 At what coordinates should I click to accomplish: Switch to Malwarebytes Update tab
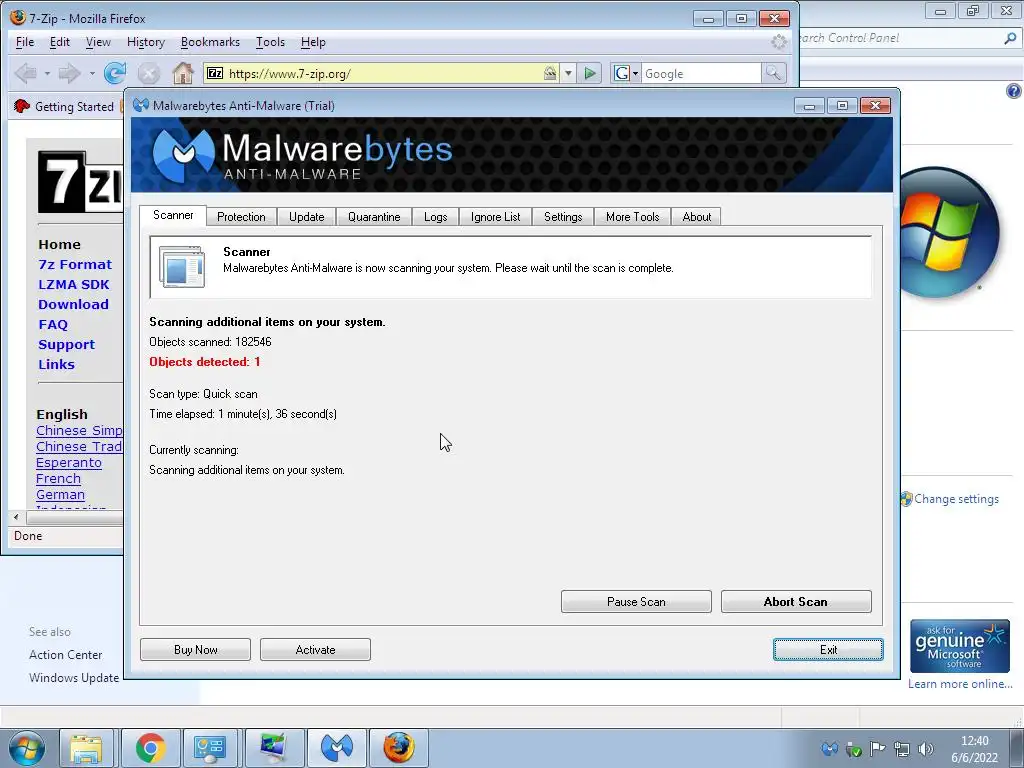tap(306, 217)
